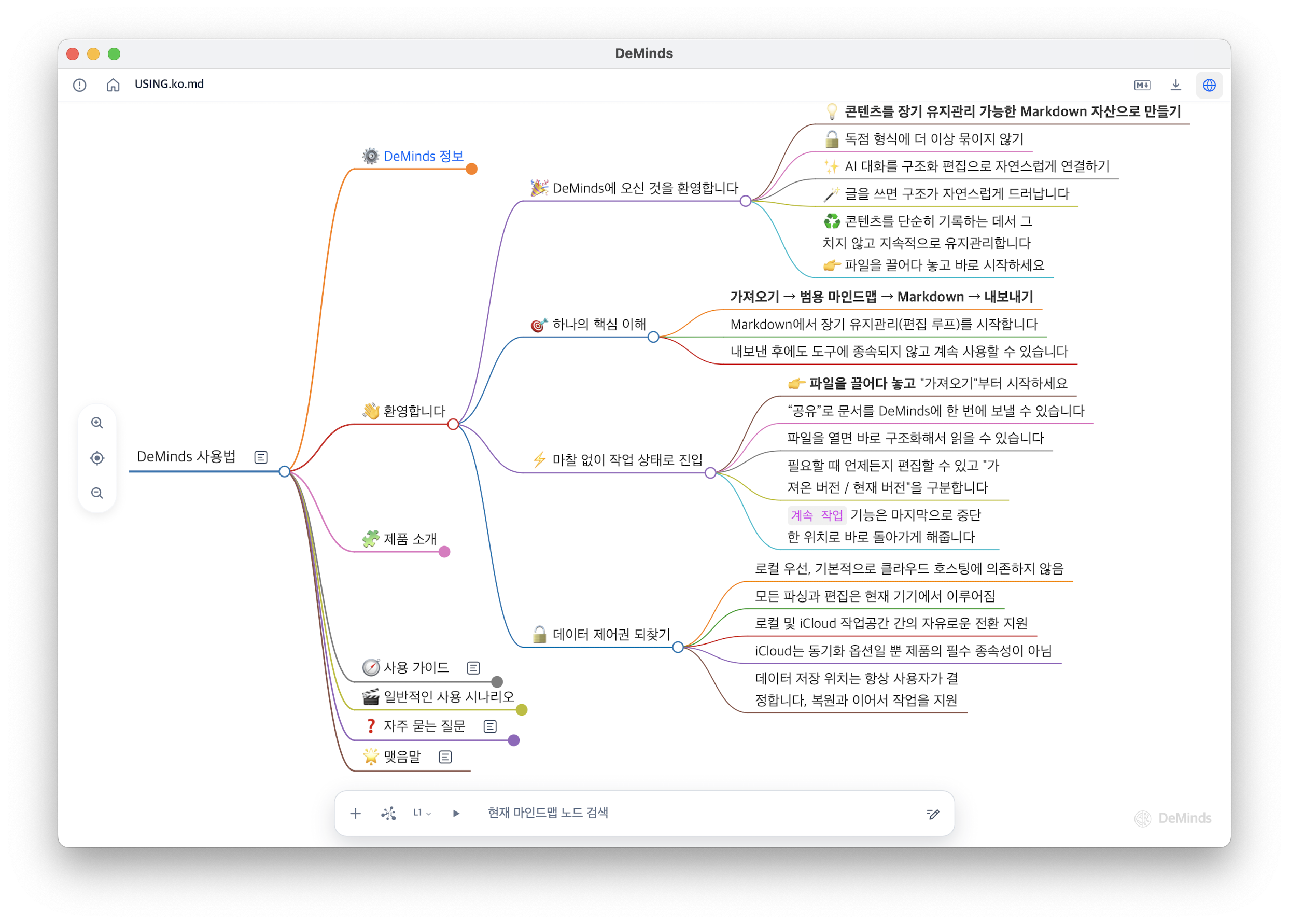Expand the 일반적인 사용 시나리오 node circle
The height and width of the screenshot is (924, 1289).
click(522, 710)
